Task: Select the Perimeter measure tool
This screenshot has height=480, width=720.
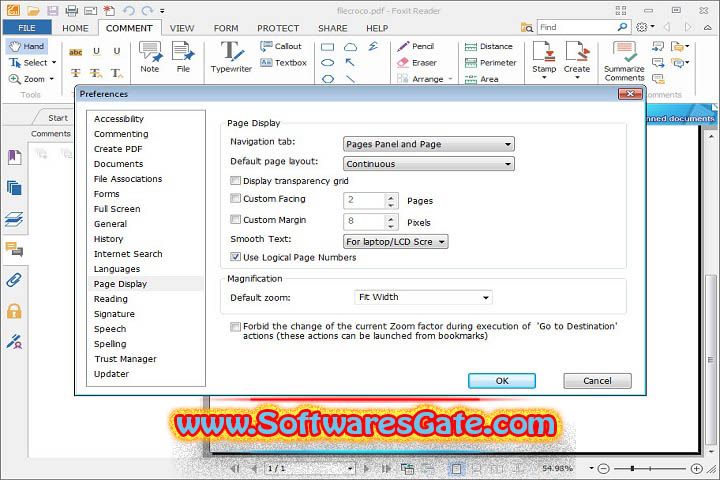Action: pos(490,63)
